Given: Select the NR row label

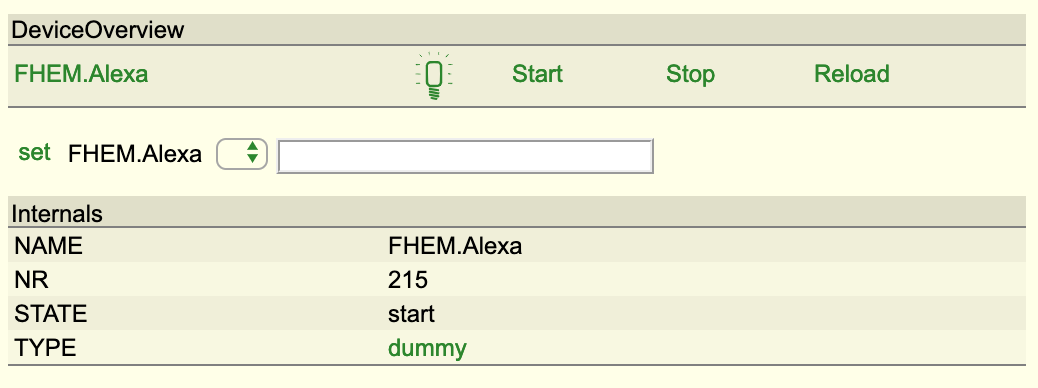Looking at the screenshot, I should [31, 281].
